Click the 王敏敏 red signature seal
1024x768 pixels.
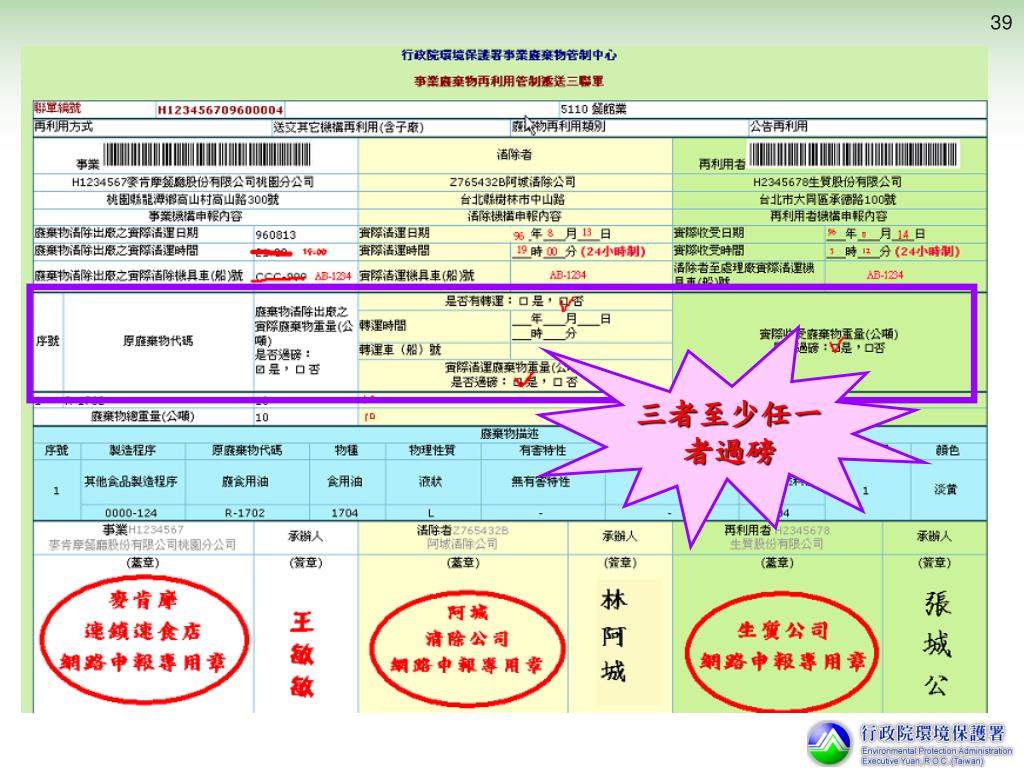pos(302,654)
